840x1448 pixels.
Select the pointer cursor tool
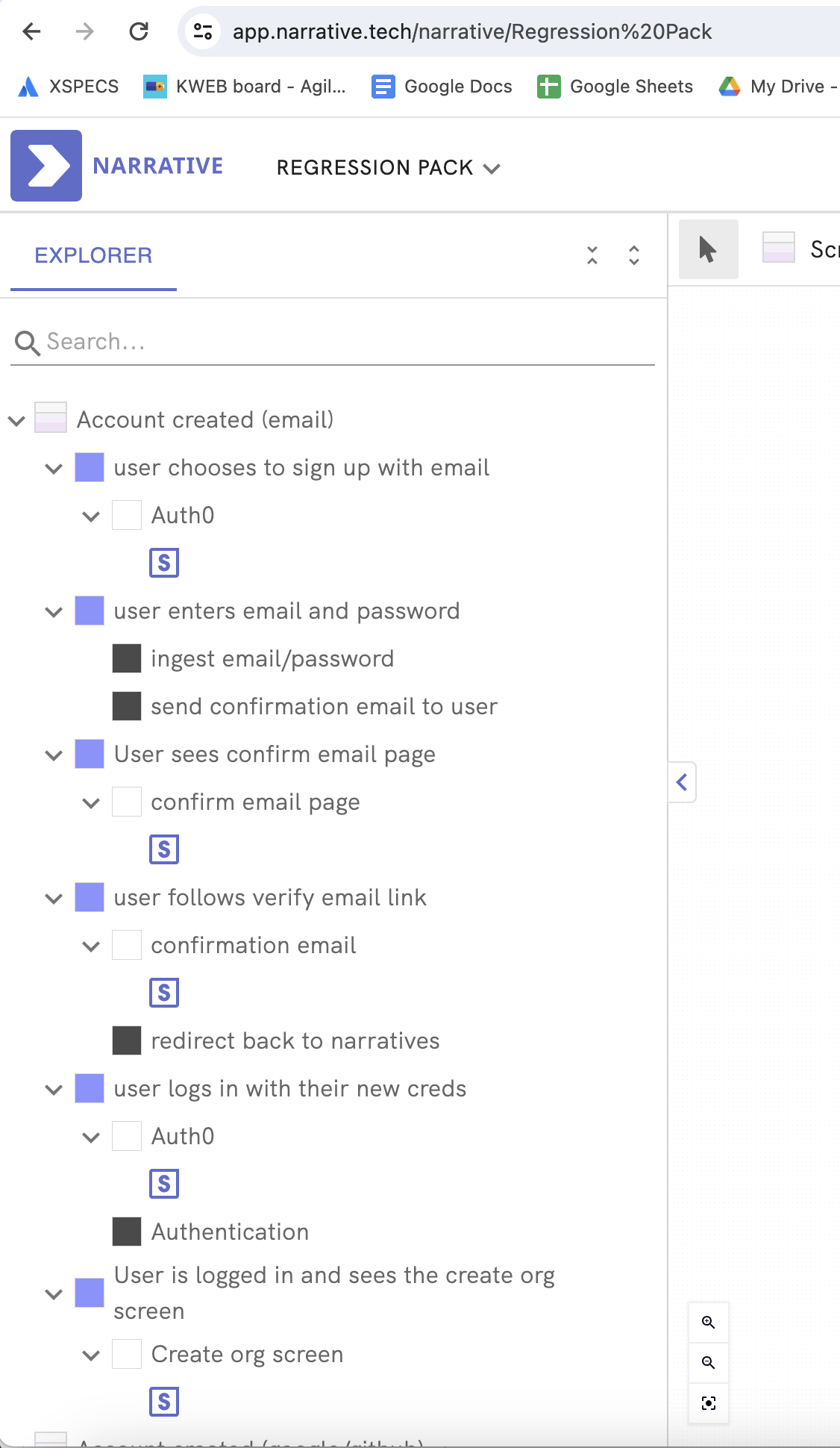click(x=708, y=249)
